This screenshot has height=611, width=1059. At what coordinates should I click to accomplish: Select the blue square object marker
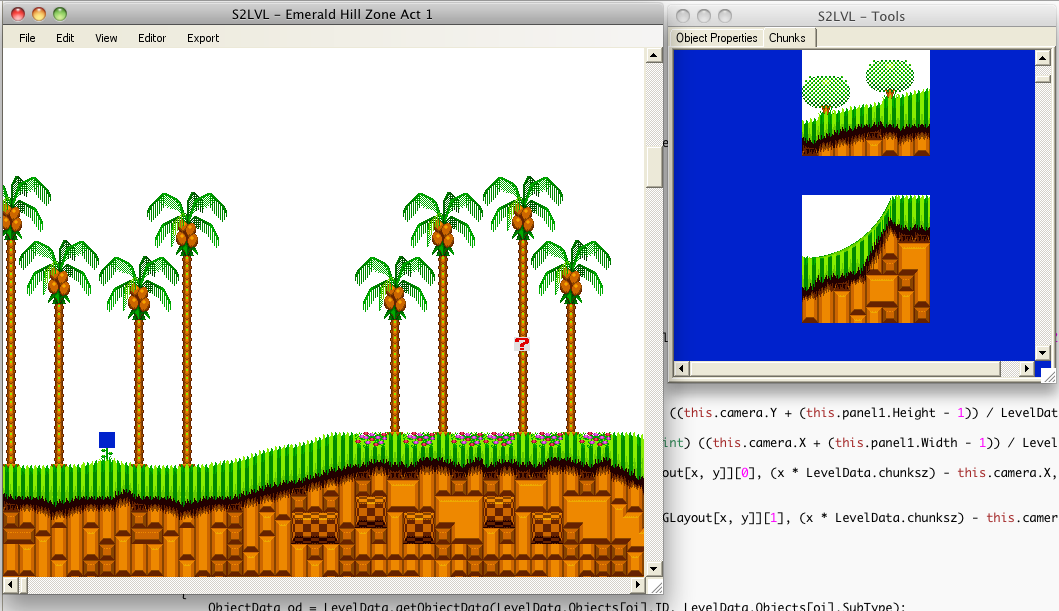click(x=107, y=440)
